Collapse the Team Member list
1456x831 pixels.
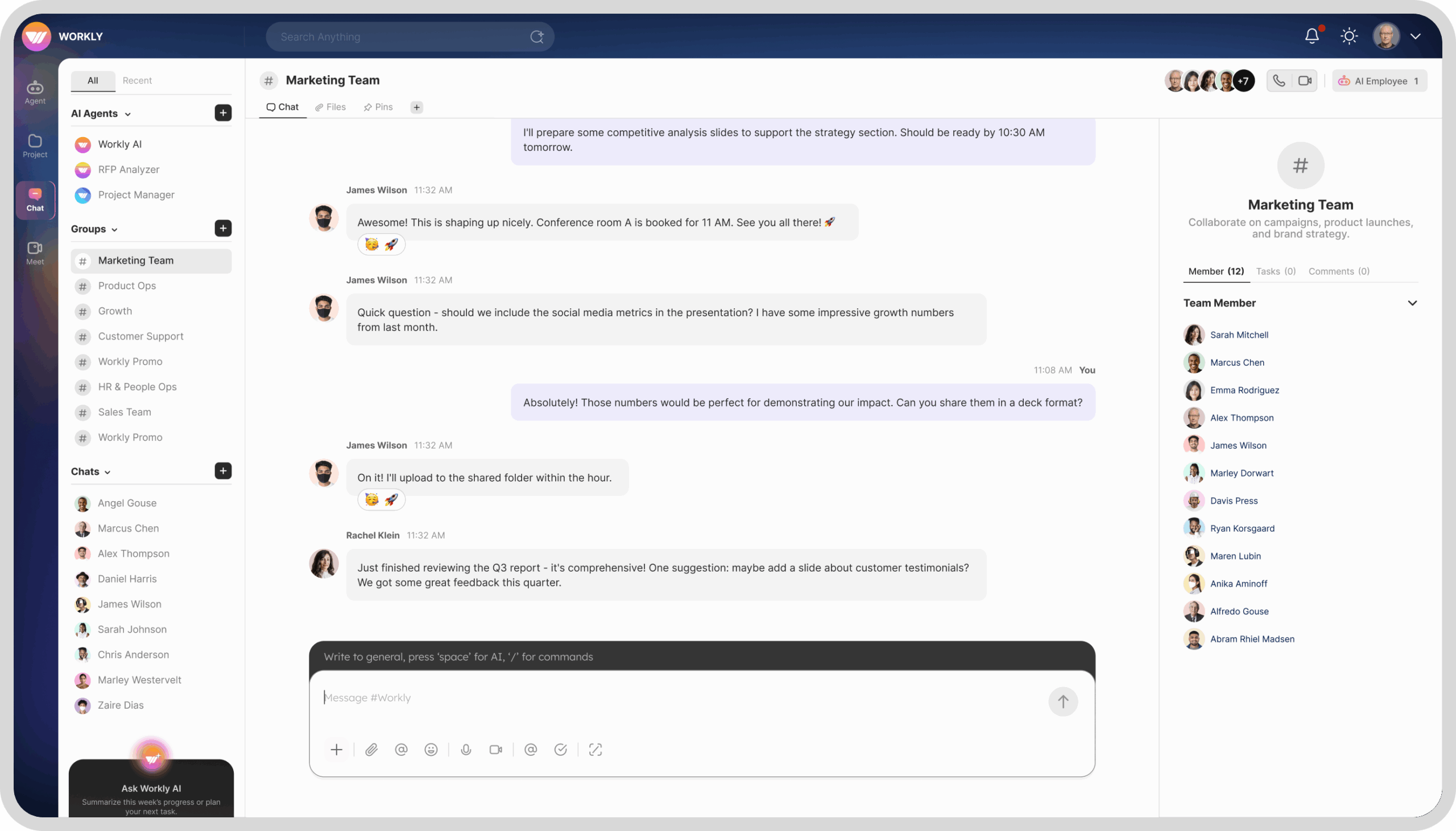point(1412,303)
